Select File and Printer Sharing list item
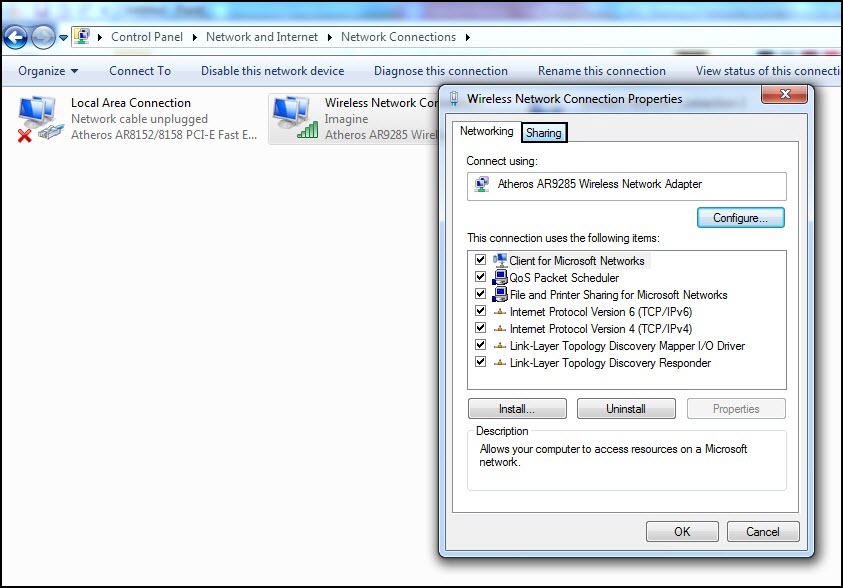The image size is (843, 588). pos(618,295)
